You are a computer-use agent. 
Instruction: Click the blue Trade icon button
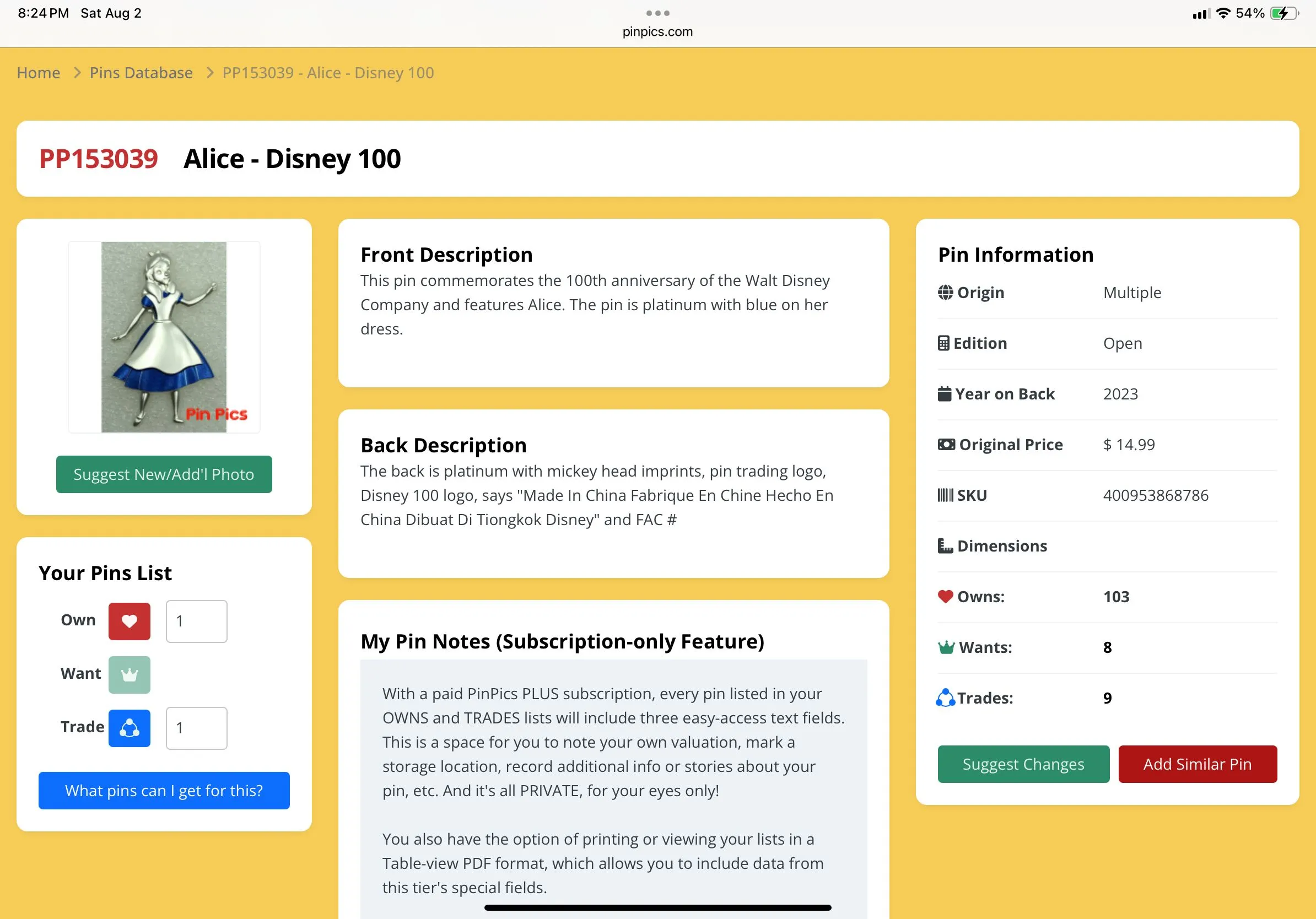tap(130, 728)
